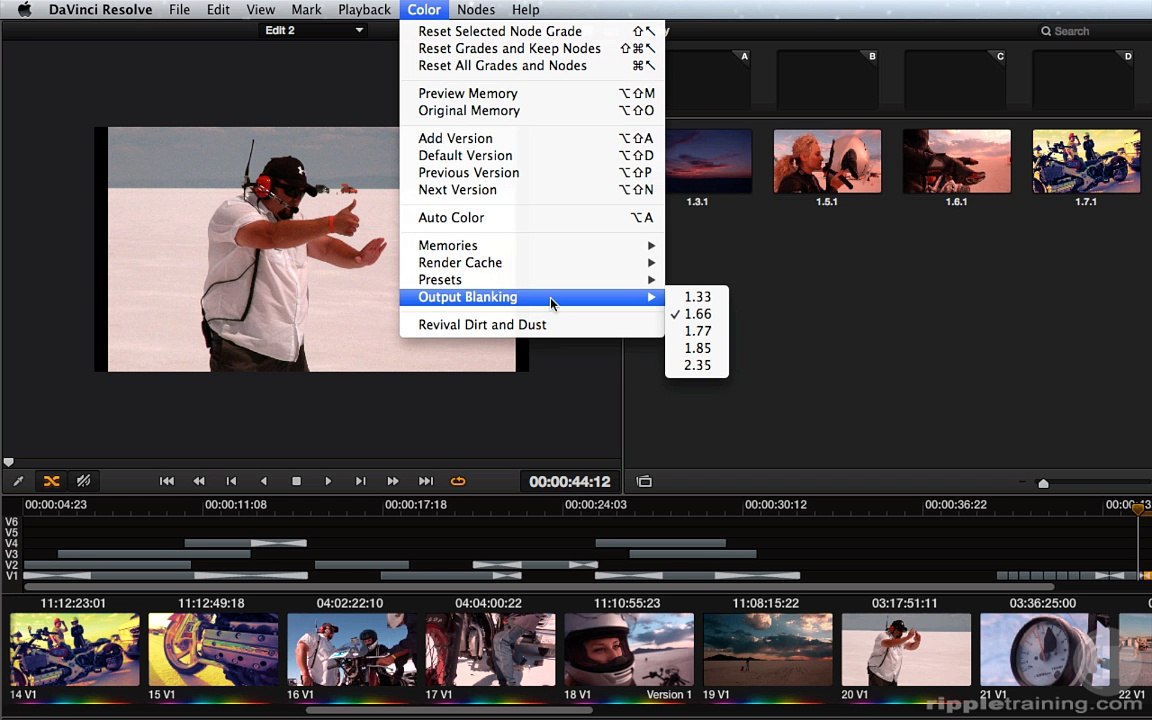The width and height of the screenshot is (1152, 720).
Task: Click the 00:00:44:12 timecode field
Action: 569,481
